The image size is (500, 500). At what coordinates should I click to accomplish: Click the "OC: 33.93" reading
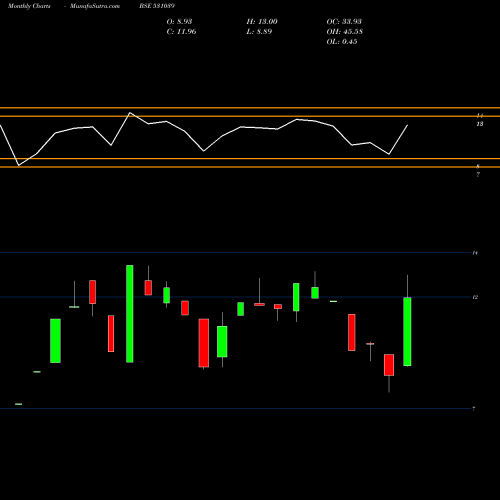(x=344, y=21)
